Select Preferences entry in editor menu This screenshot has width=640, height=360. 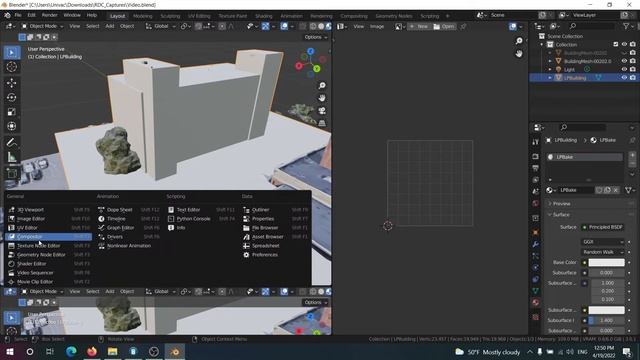[x=276, y=255]
